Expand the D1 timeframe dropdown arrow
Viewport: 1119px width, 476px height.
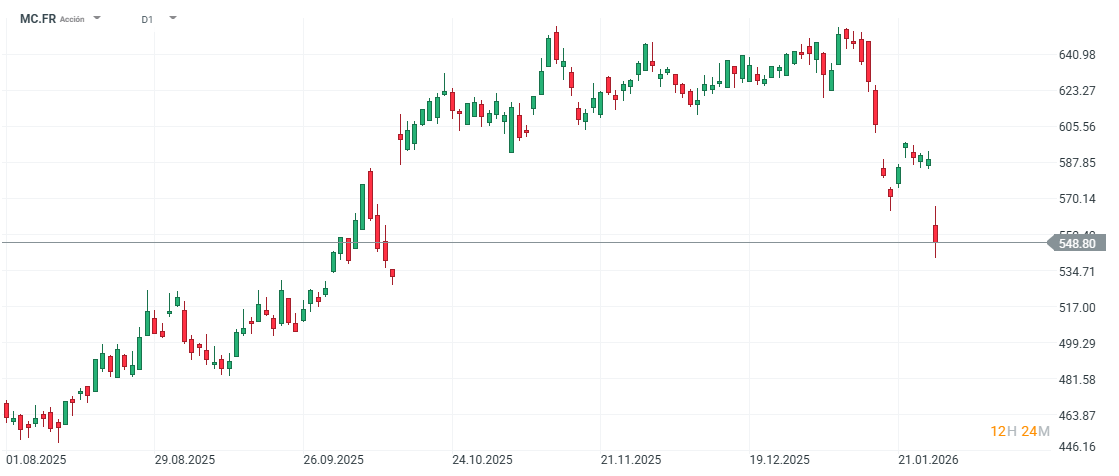click(x=173, y=18)
